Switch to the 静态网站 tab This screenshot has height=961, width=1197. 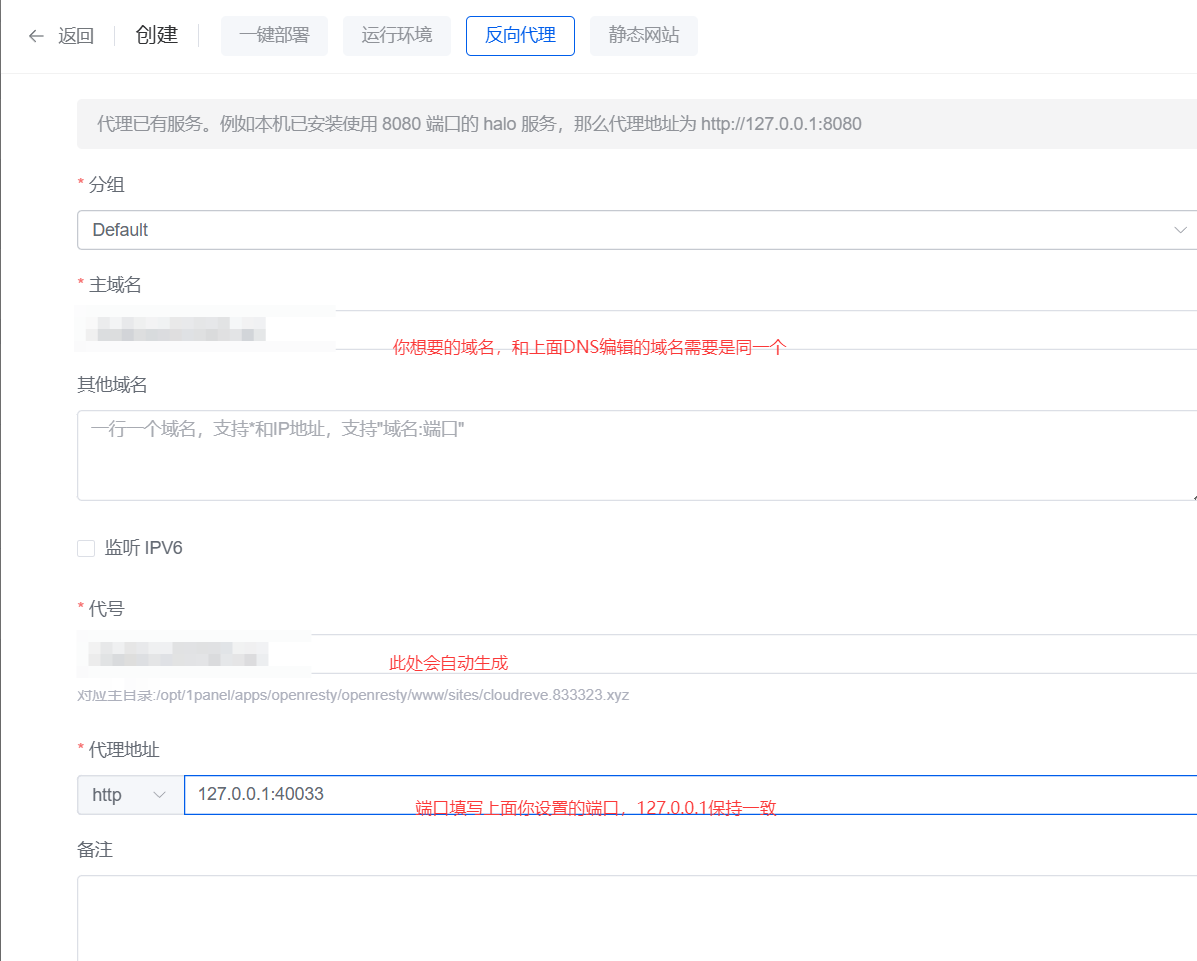coord(644,36)
